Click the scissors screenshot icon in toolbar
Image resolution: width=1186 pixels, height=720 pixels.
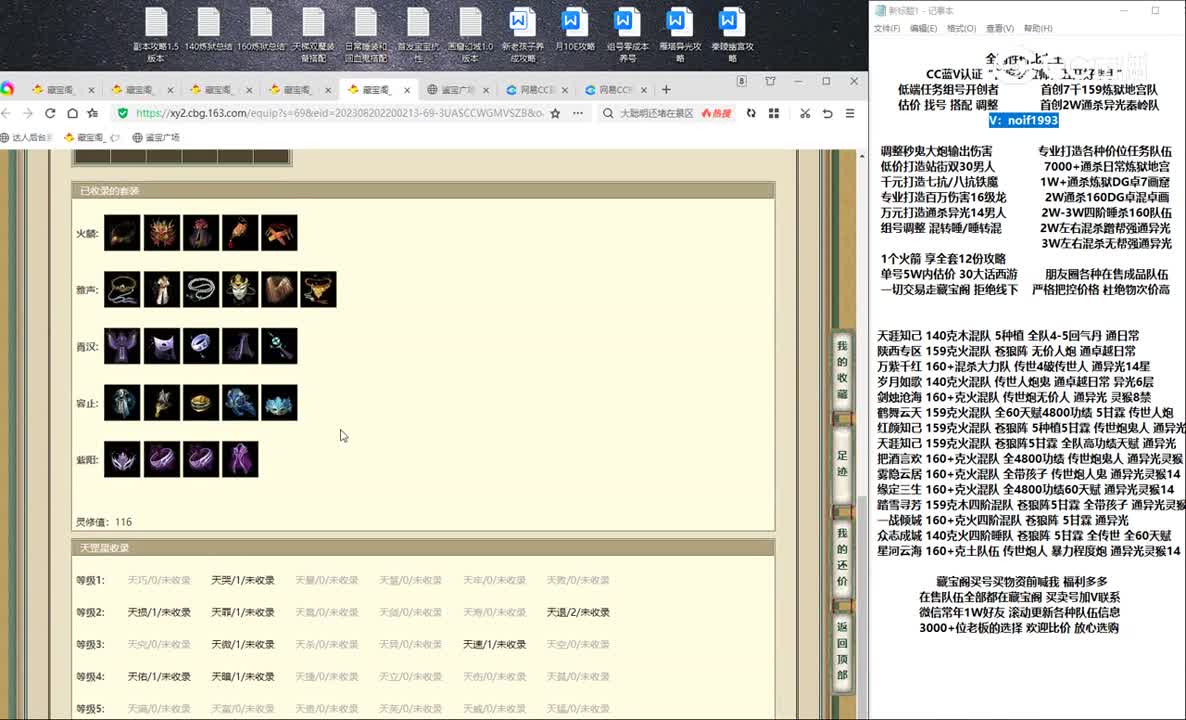point(805,113)
